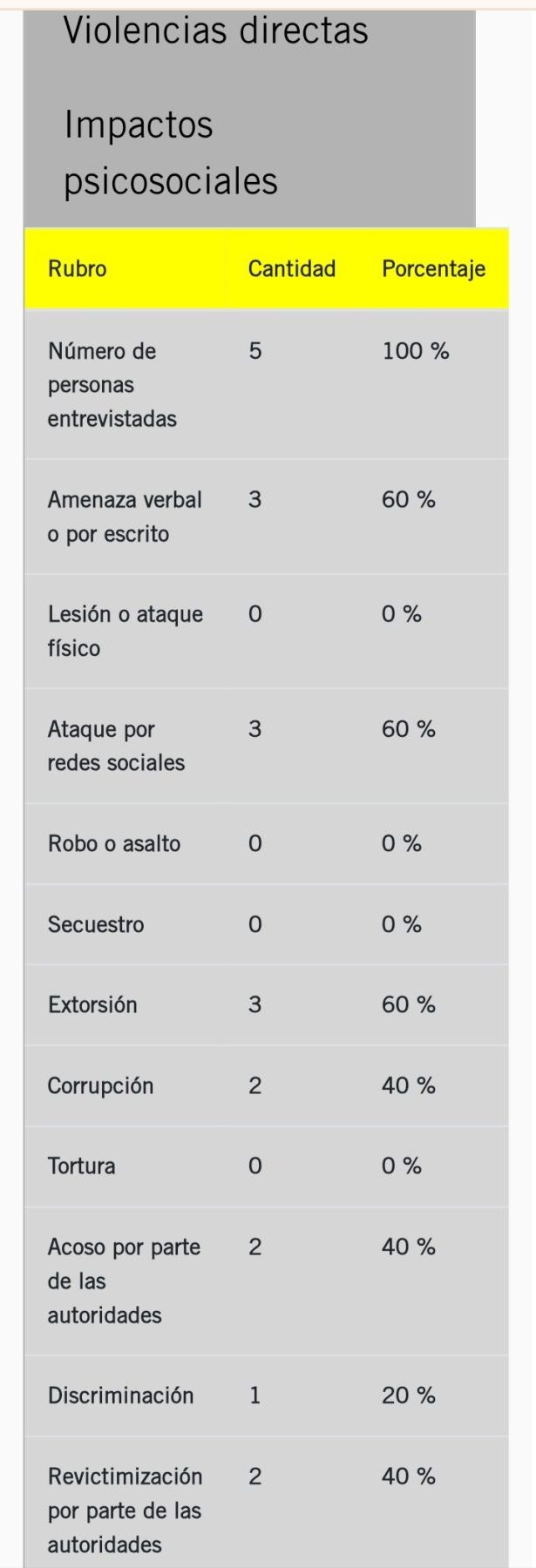Click the "Robo o asalto" row label
This screenshot has height=1568, width=536.
114,843
